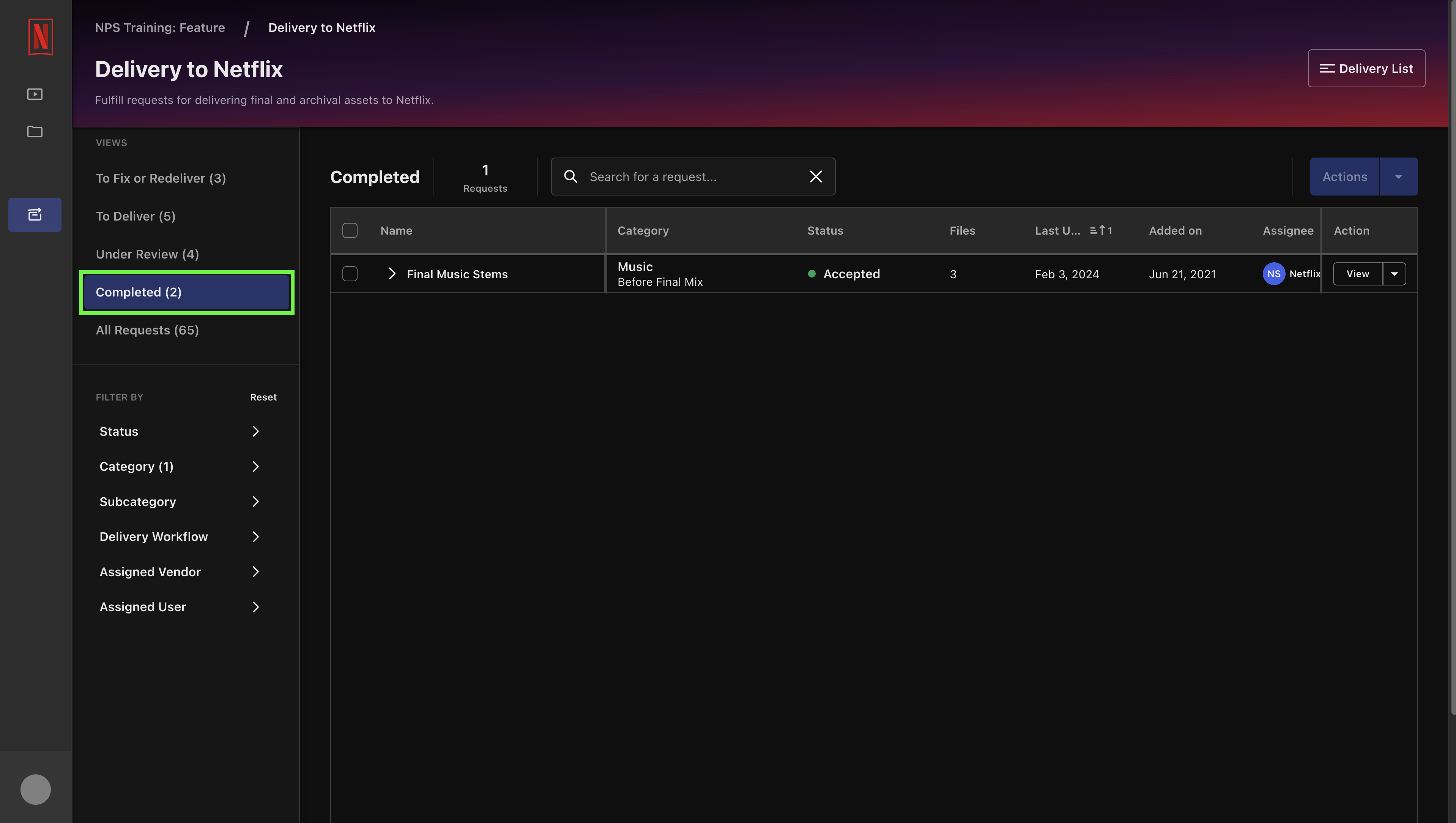1456x823 pixels.
Task: Click Delivery to Netflix breadcrumb
Action: [321, 27]
